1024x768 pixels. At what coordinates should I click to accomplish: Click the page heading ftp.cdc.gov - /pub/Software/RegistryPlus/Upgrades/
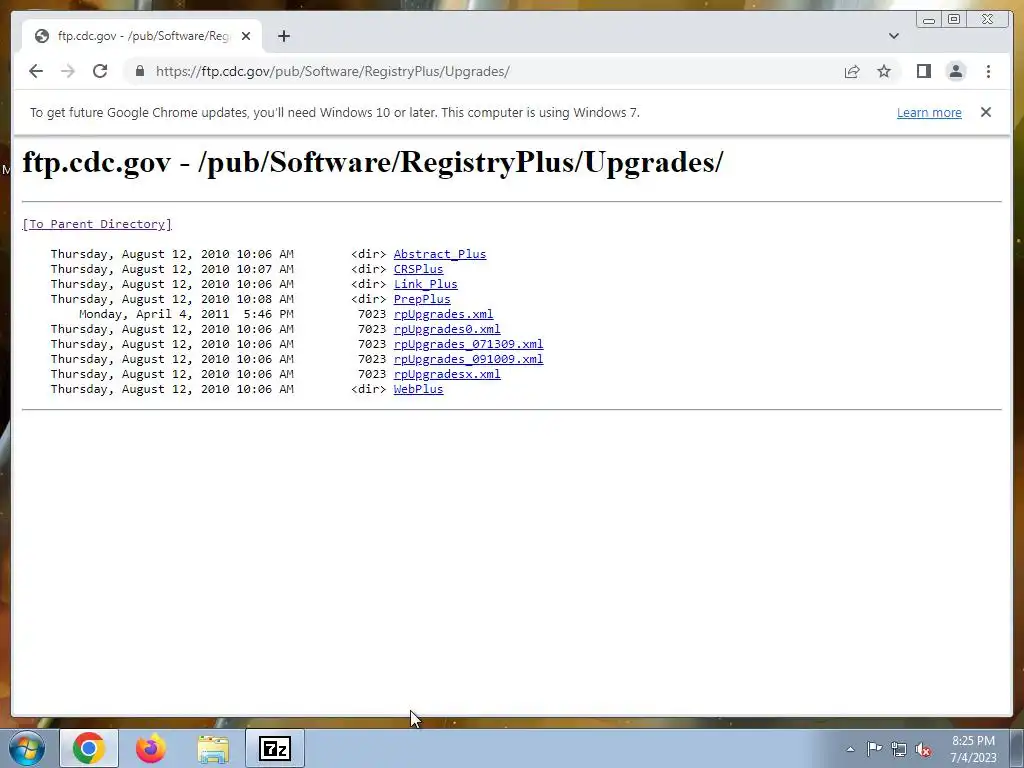click(373, 162)
